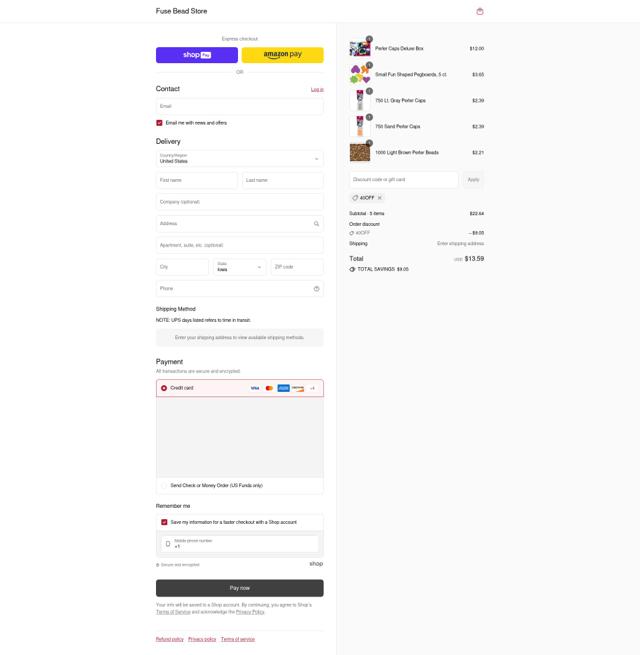Image resolution: width=640 pixels, height=655 pixels.
Task: Click the Discover card icon
Action: click(x=297, y=388)
